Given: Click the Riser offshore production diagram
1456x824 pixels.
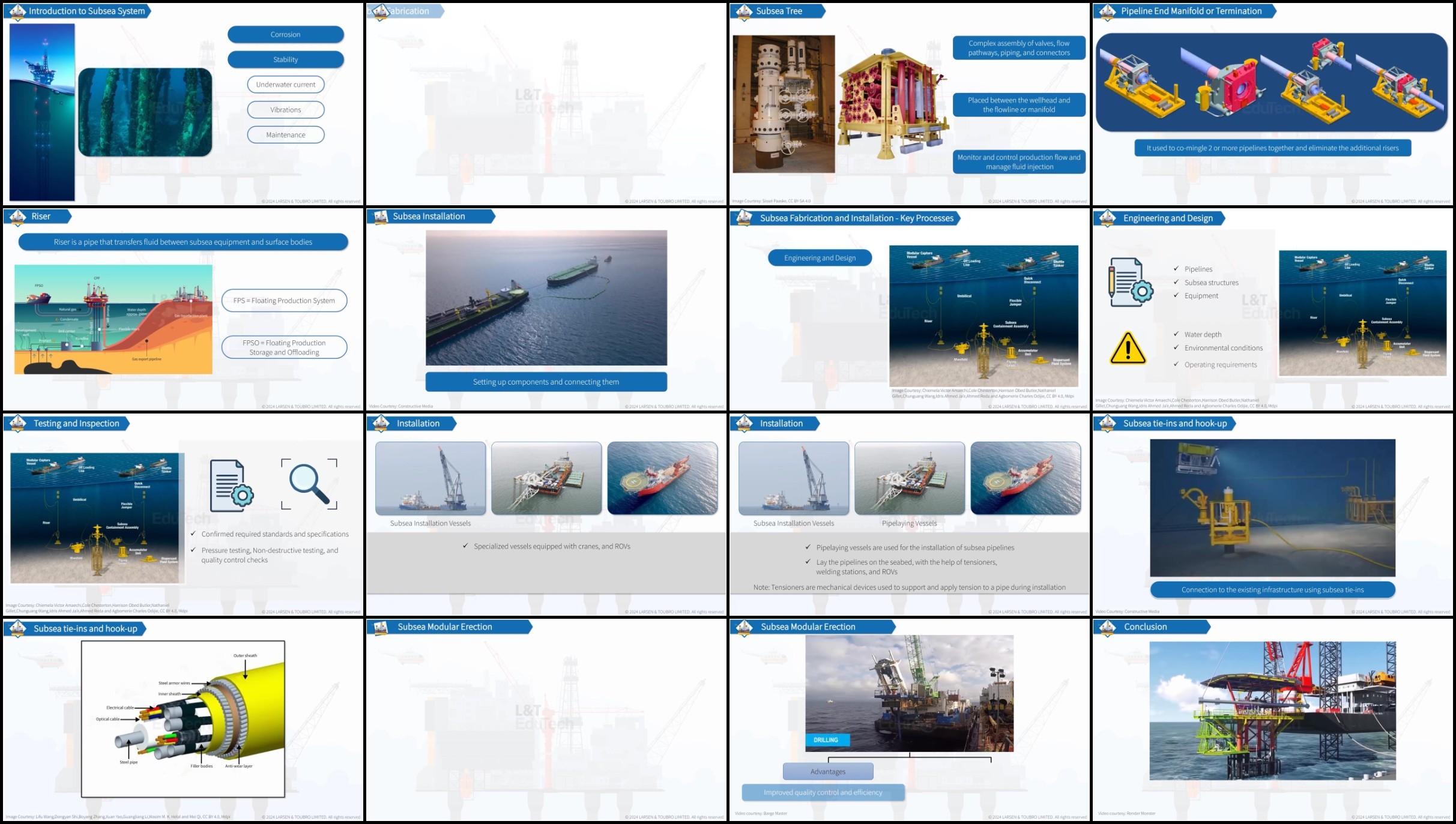Looking at the screenshot, I should point(113,319).
